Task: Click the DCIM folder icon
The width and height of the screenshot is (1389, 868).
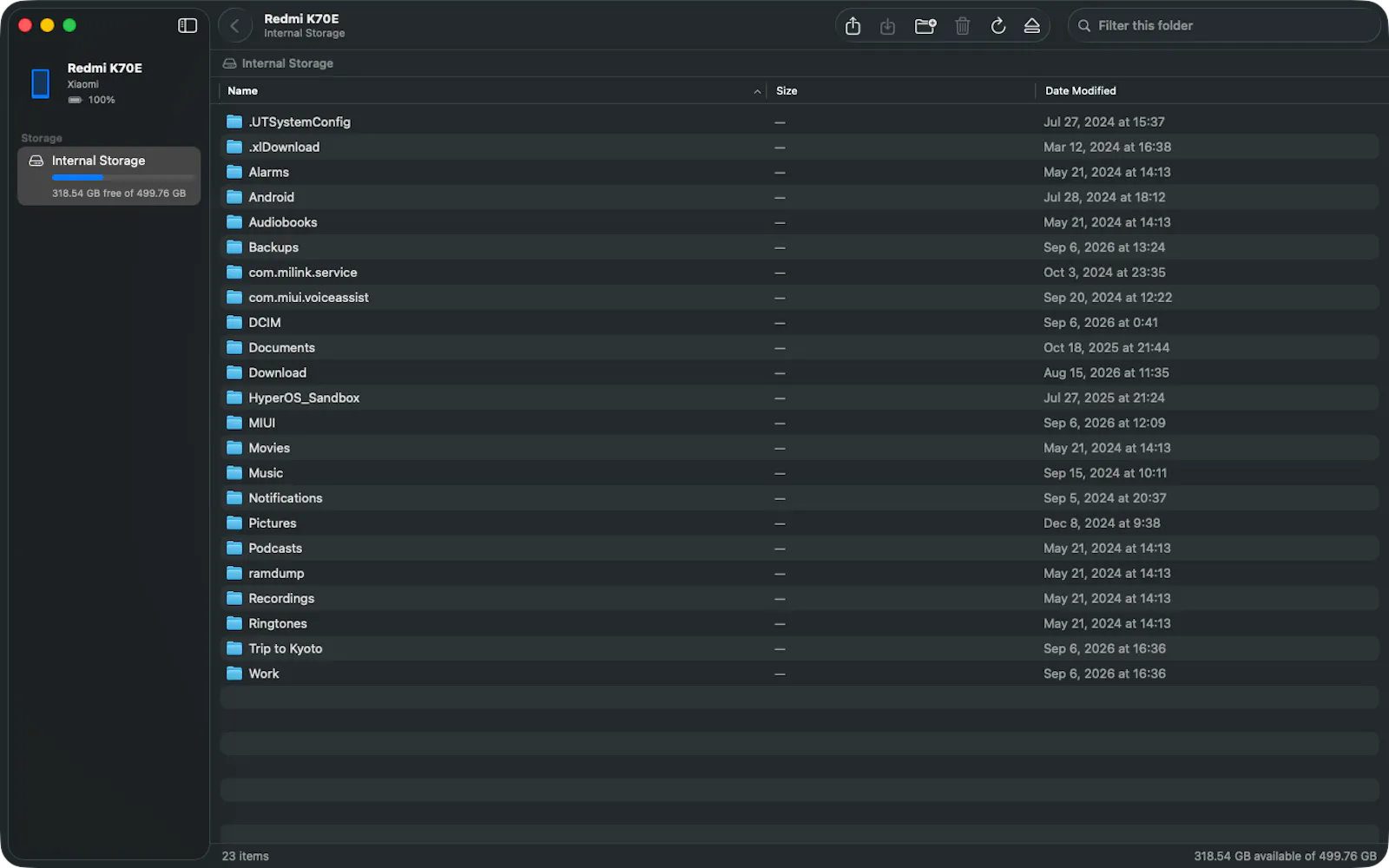Action: click(234, 322)
